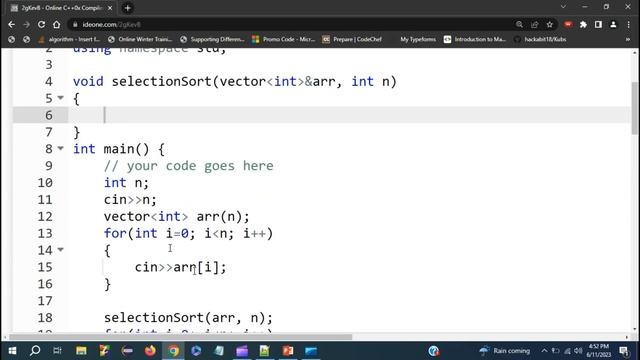Open the Rain coming weather widget

(x=504, y=351)
